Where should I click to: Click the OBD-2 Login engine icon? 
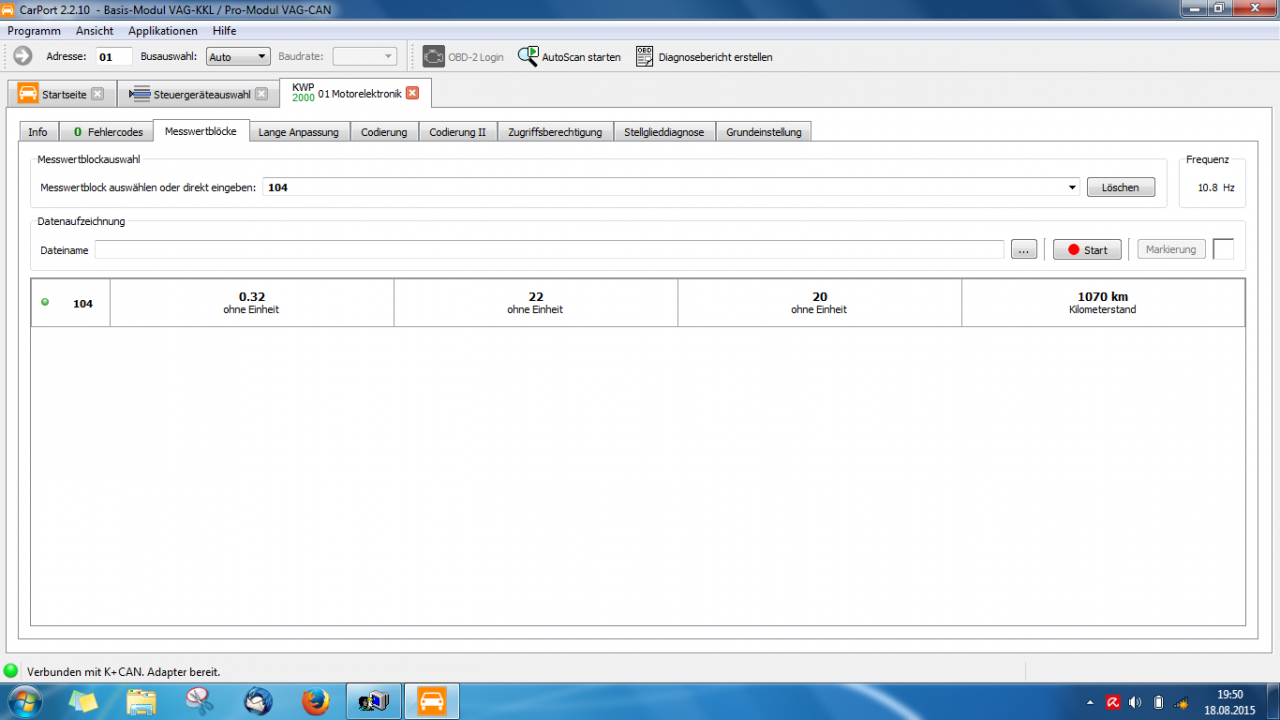click(433, 56)
